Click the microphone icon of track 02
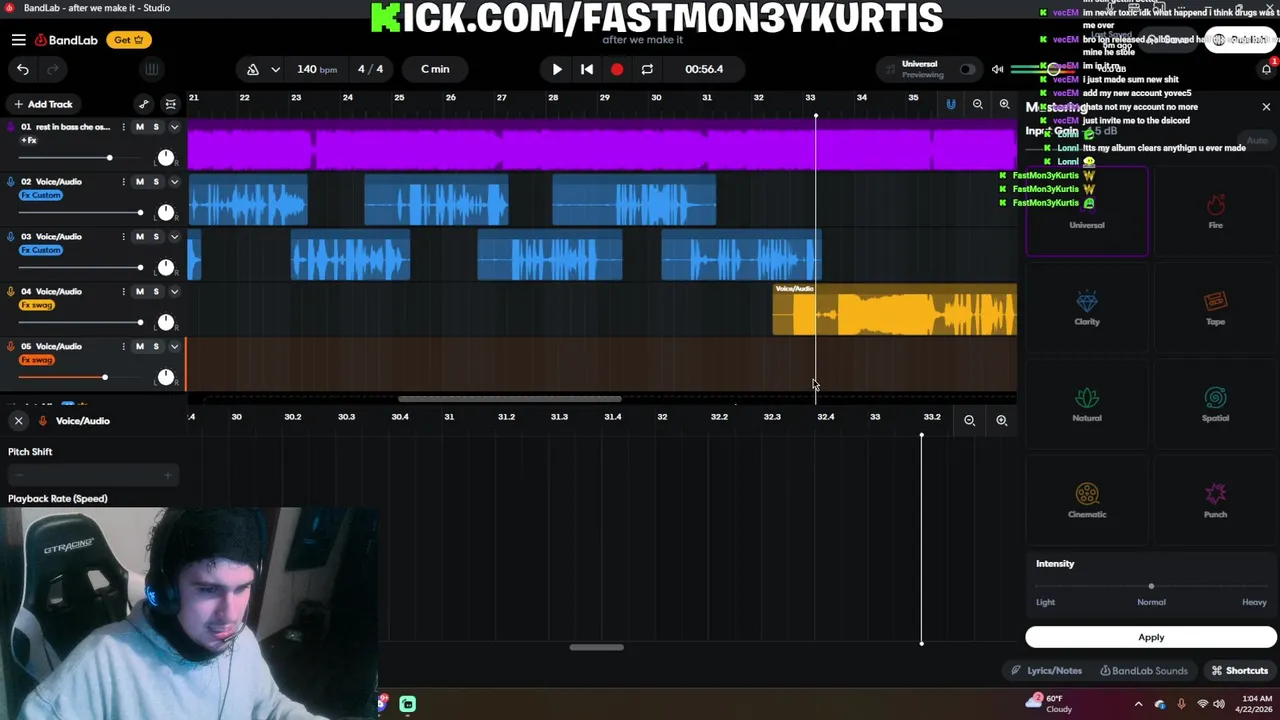1280x720 pixels. (x=11, y=182)
